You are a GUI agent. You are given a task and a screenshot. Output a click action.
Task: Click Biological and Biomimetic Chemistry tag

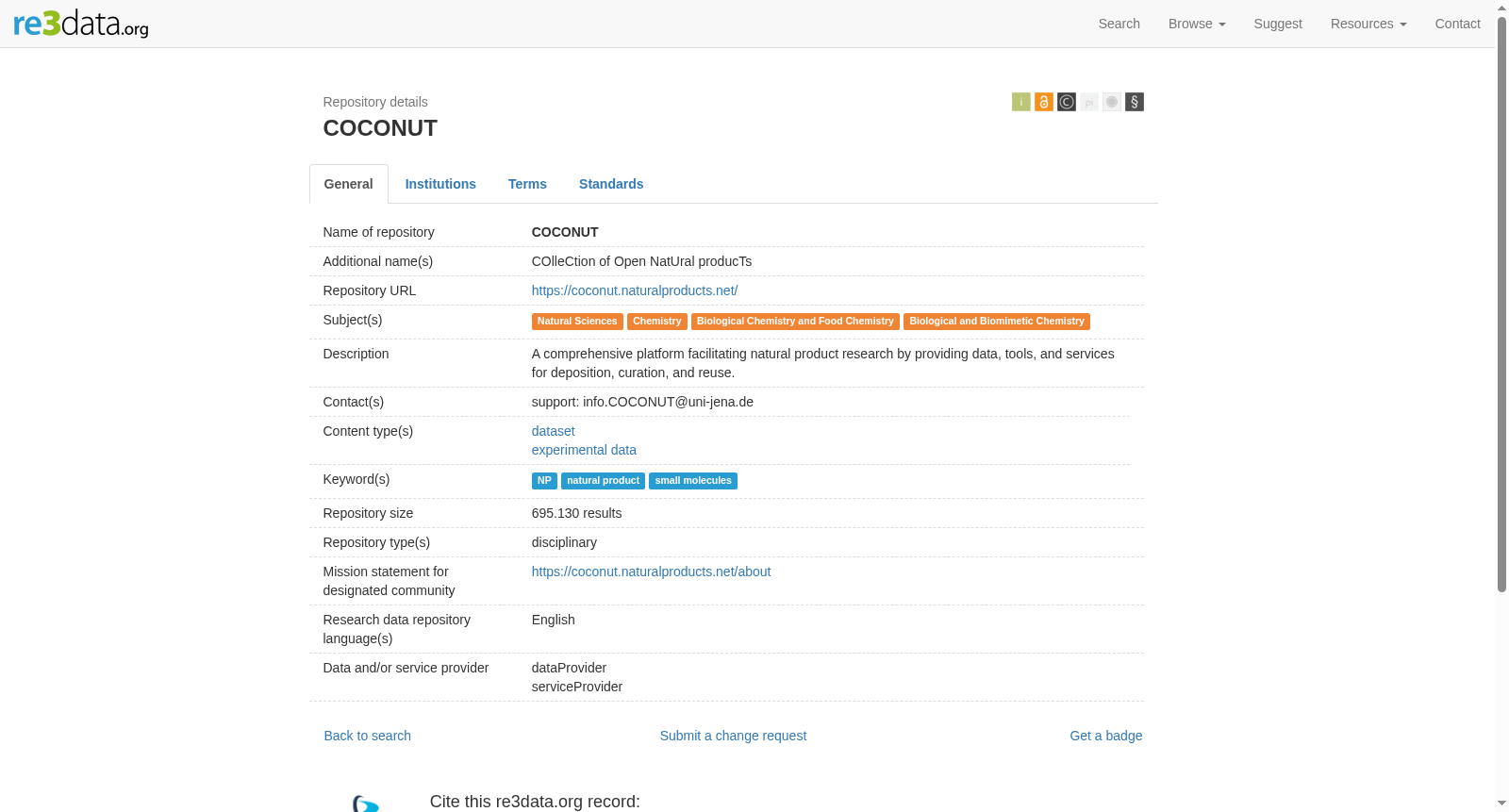point(997,322)
